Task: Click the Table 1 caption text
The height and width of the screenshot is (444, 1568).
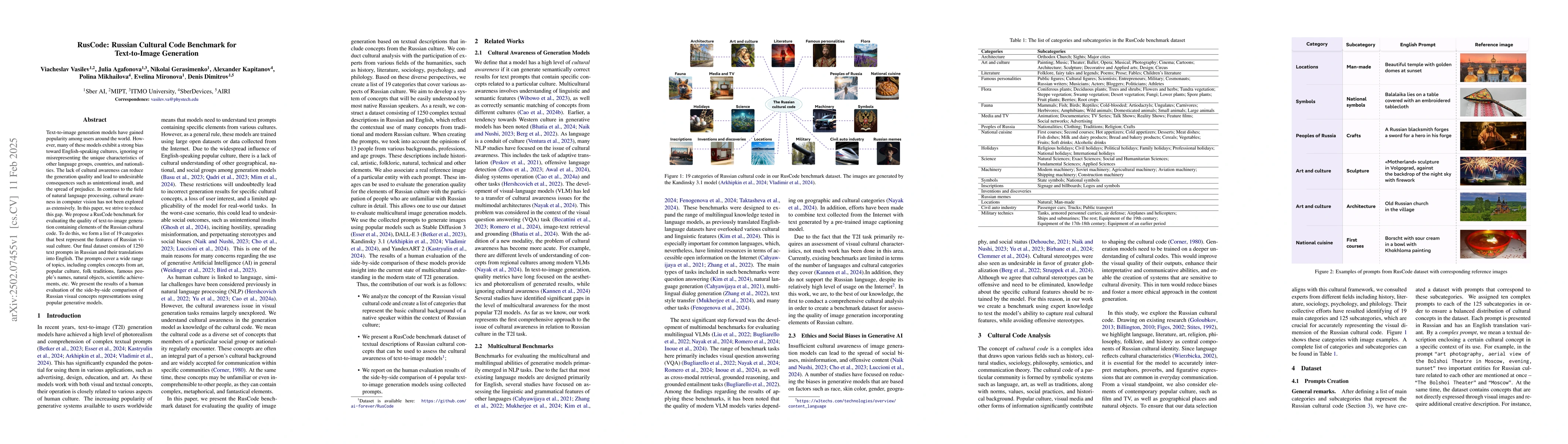Action: tap(1097, 40)
